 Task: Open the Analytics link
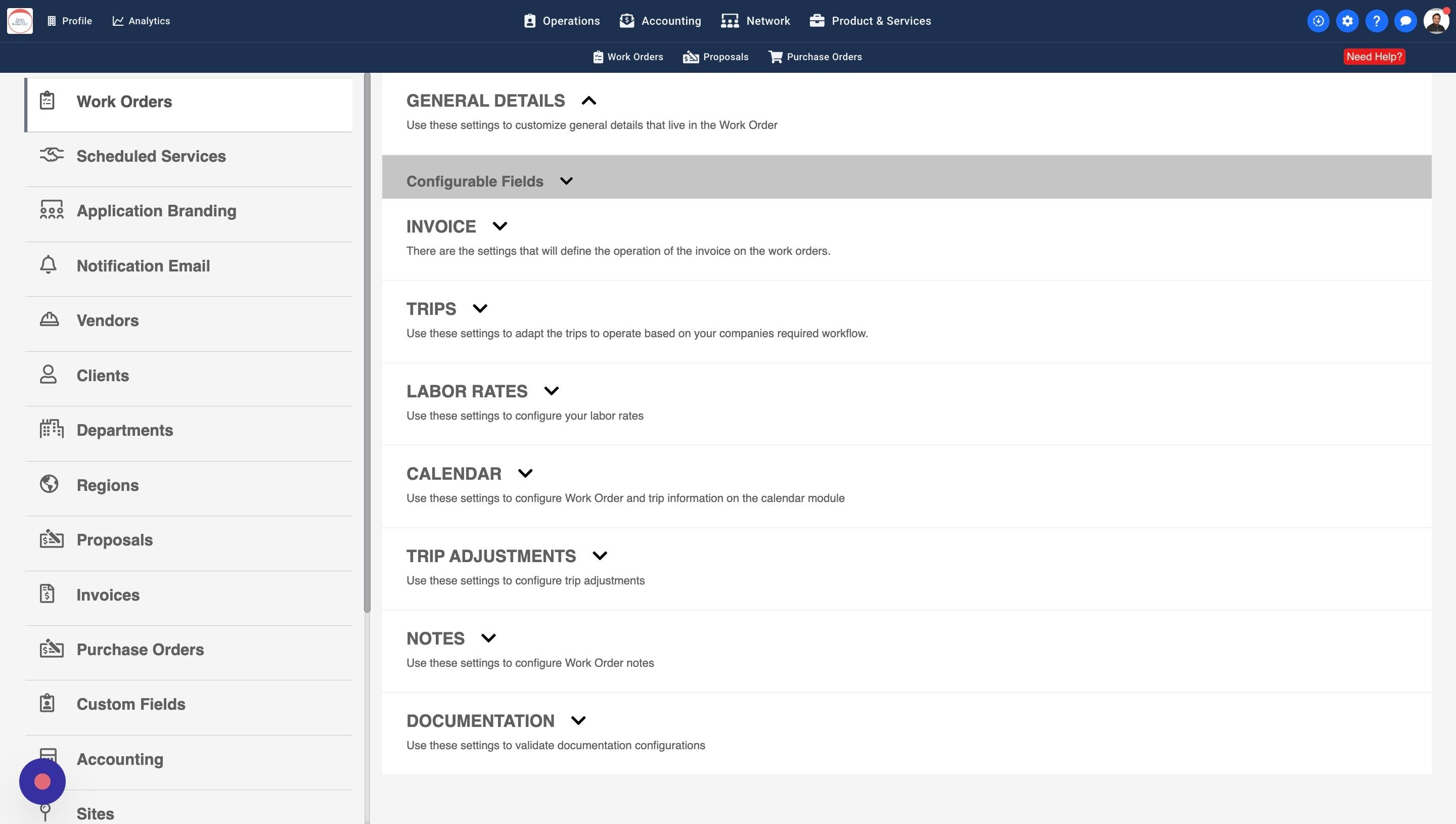(142, 21)
